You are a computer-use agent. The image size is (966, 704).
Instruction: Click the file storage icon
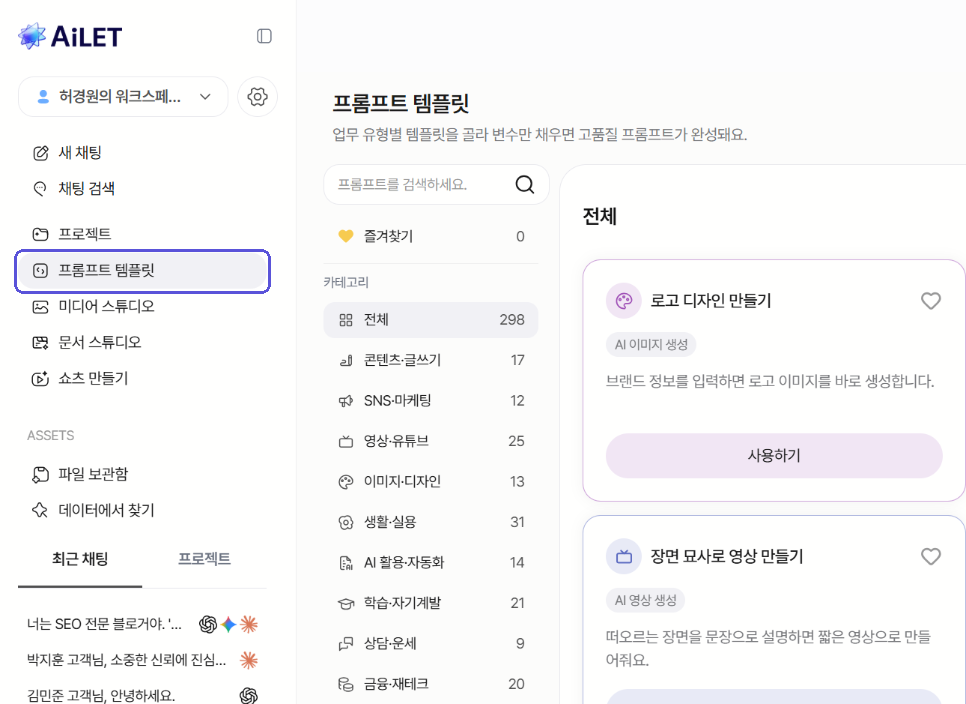click(41, 474)
